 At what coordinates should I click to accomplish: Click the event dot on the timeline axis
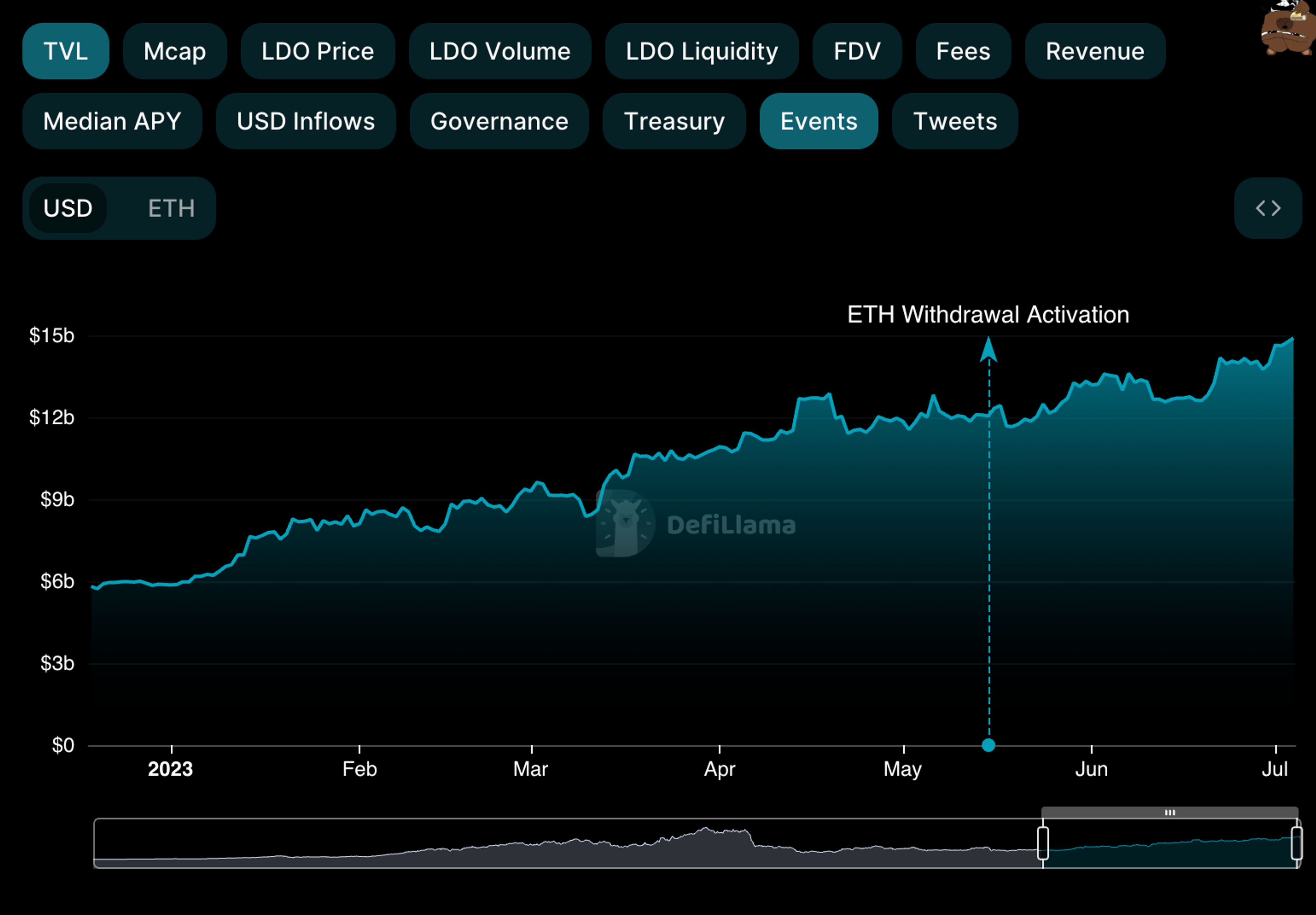pos(988,745)
